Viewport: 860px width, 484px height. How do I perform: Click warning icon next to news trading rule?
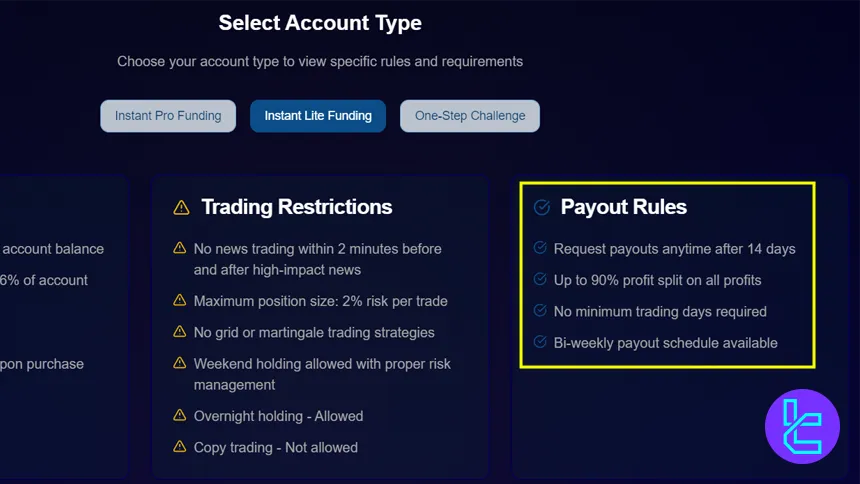pos(180,248)
